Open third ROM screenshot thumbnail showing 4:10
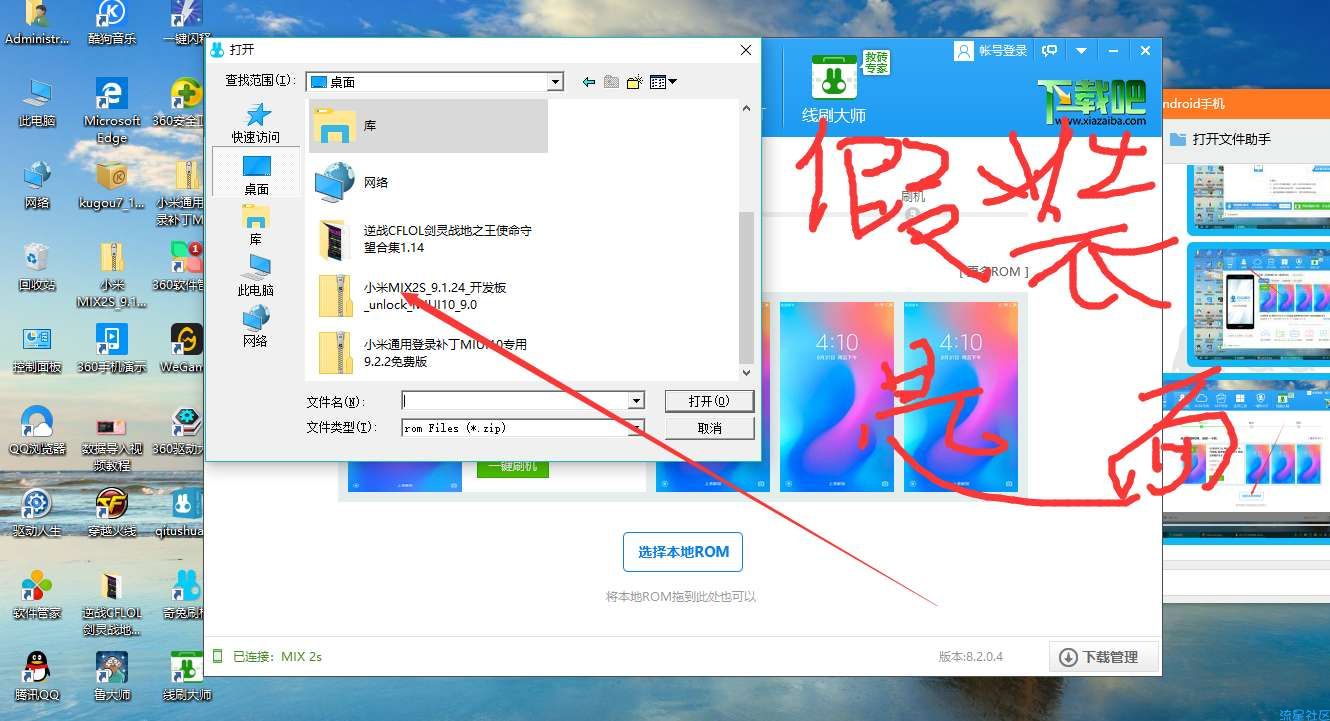 point(837,397)
